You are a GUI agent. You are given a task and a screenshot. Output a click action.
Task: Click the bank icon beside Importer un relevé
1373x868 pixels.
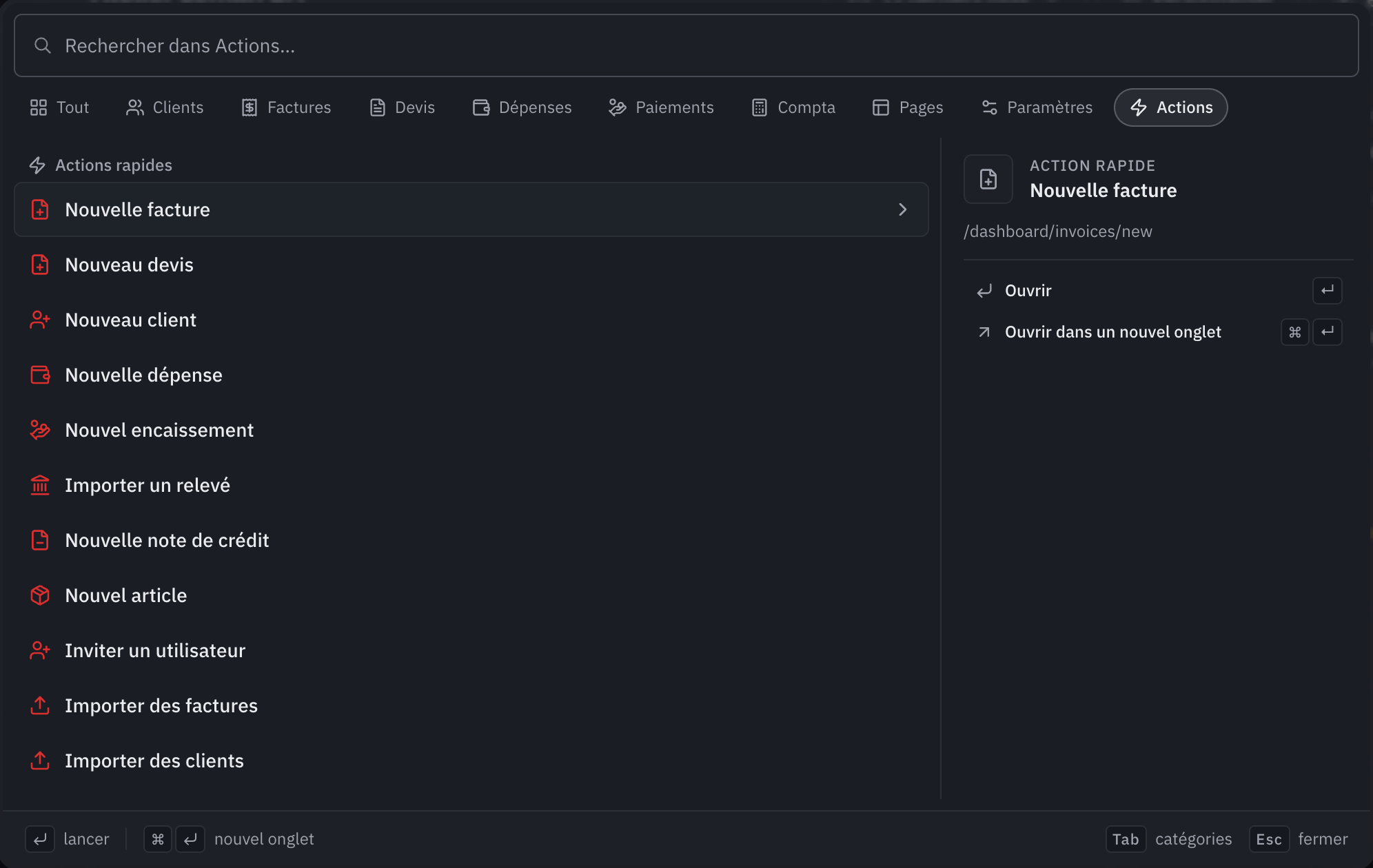(40, 485)
